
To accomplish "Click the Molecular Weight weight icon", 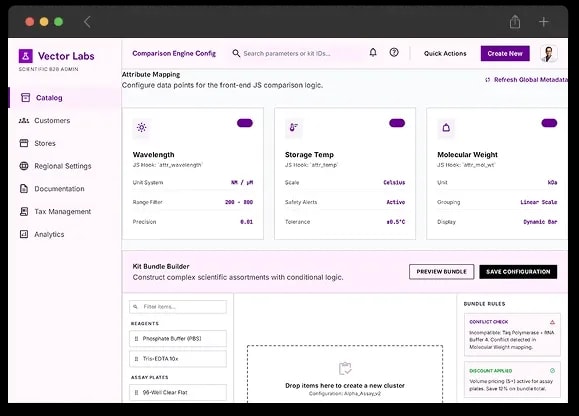I will 446,128.
